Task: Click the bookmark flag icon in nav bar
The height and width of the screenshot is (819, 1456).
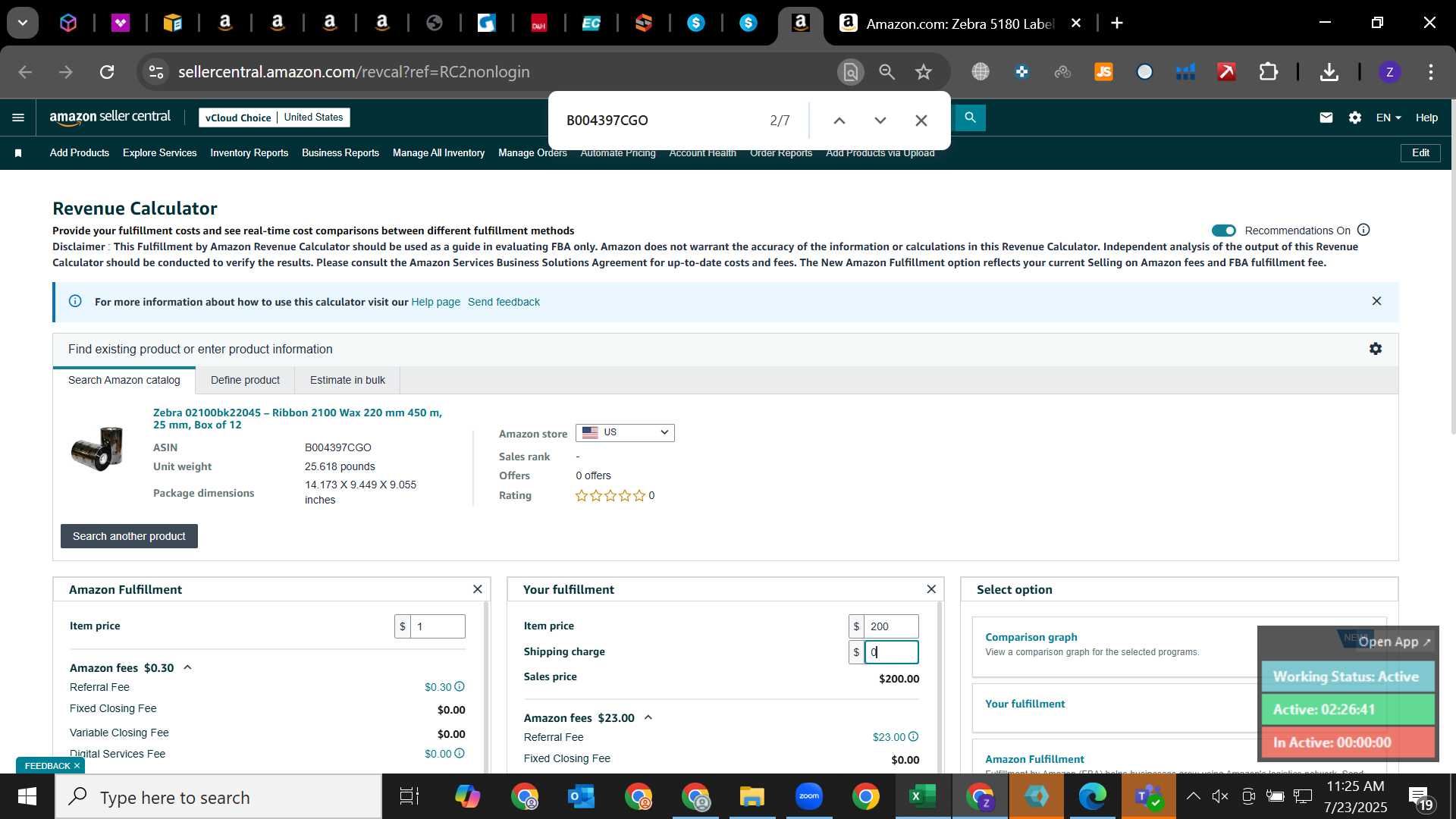Action: (18, 153)
